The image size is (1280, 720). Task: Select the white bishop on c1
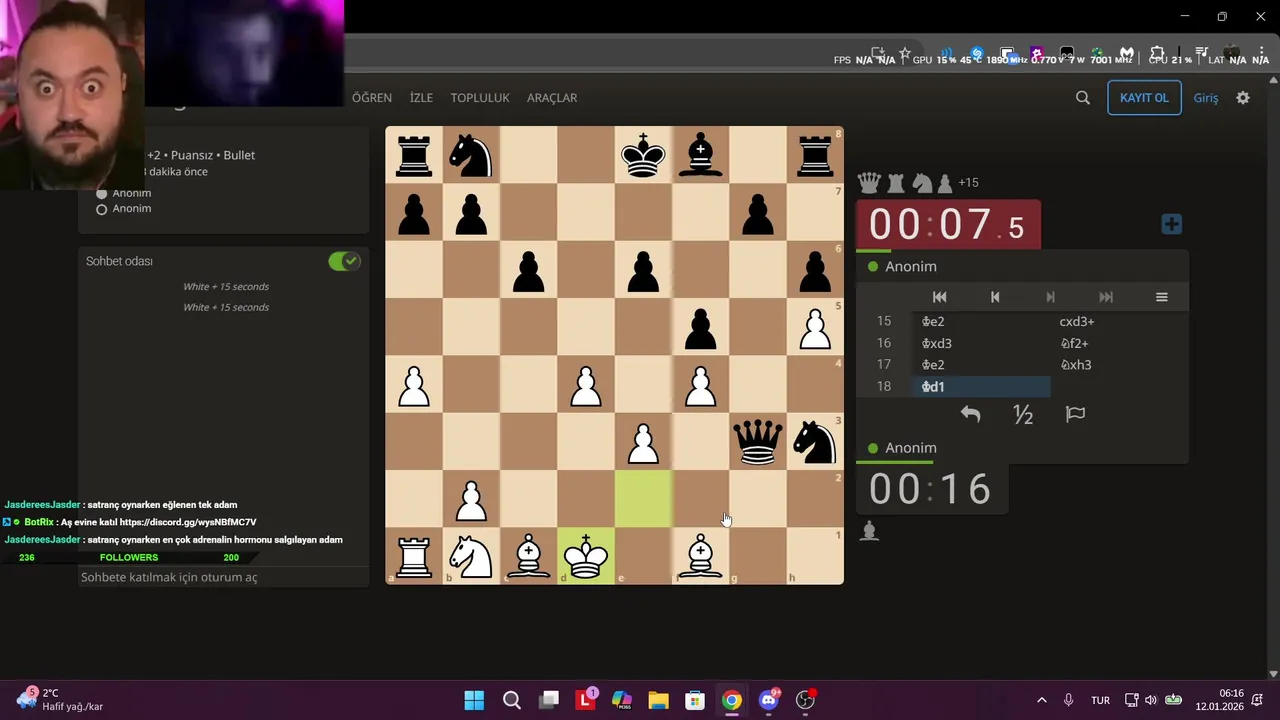pos(529,556)
